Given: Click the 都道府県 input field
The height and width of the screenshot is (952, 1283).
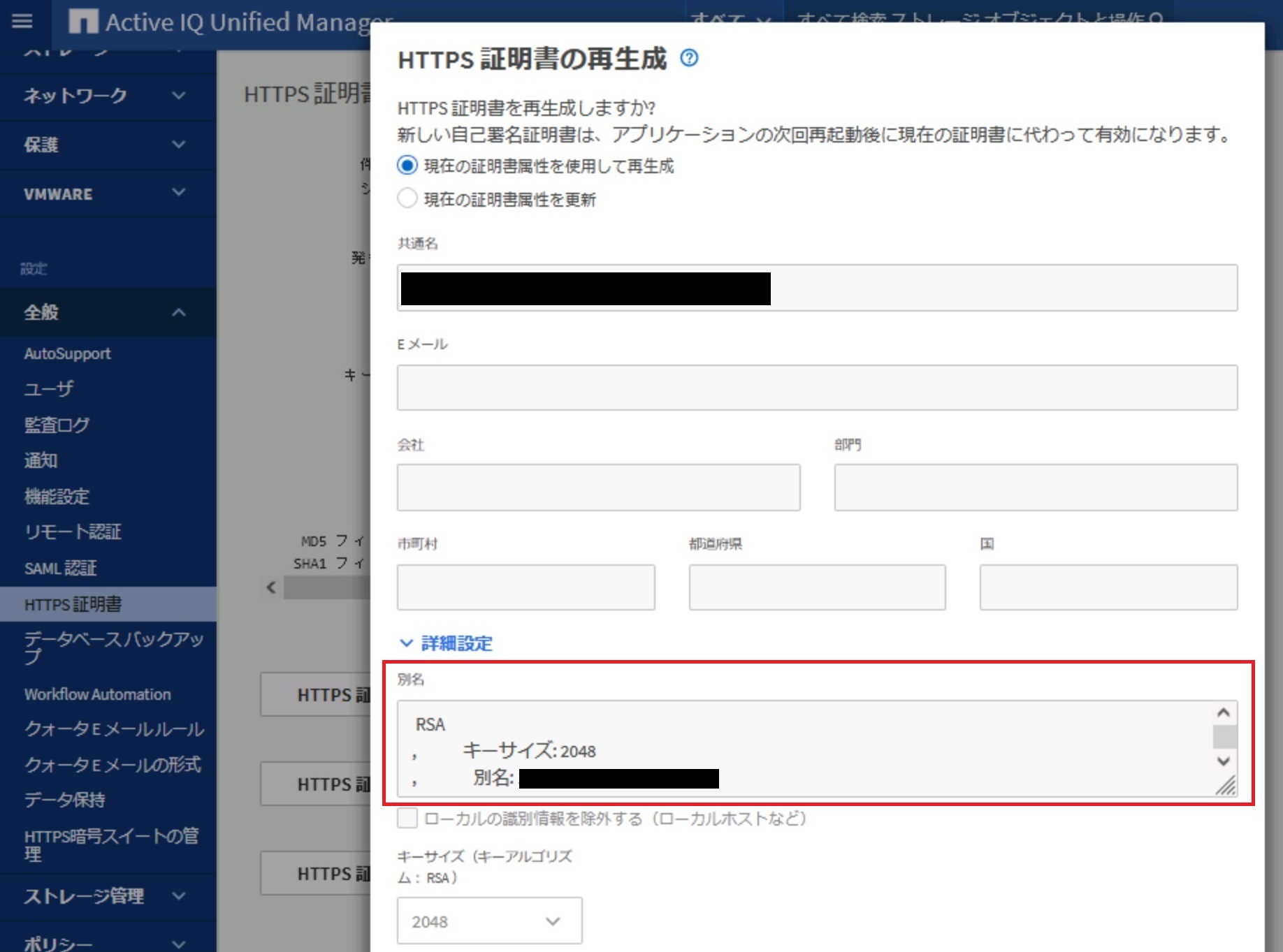Looking at the screenshot, I should (x=817, y=587).
